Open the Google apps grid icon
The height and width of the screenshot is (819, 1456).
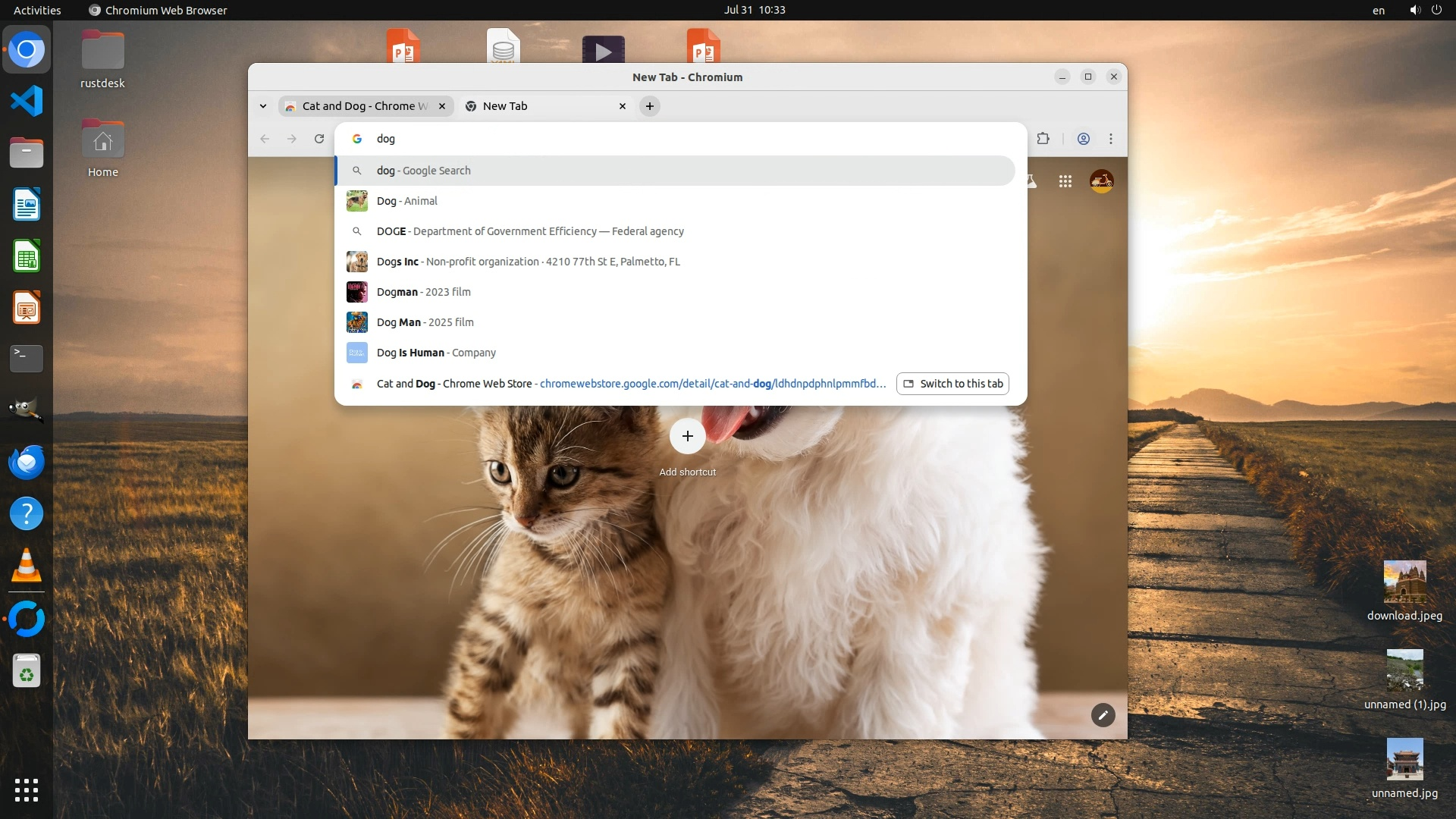(1065, 181)
